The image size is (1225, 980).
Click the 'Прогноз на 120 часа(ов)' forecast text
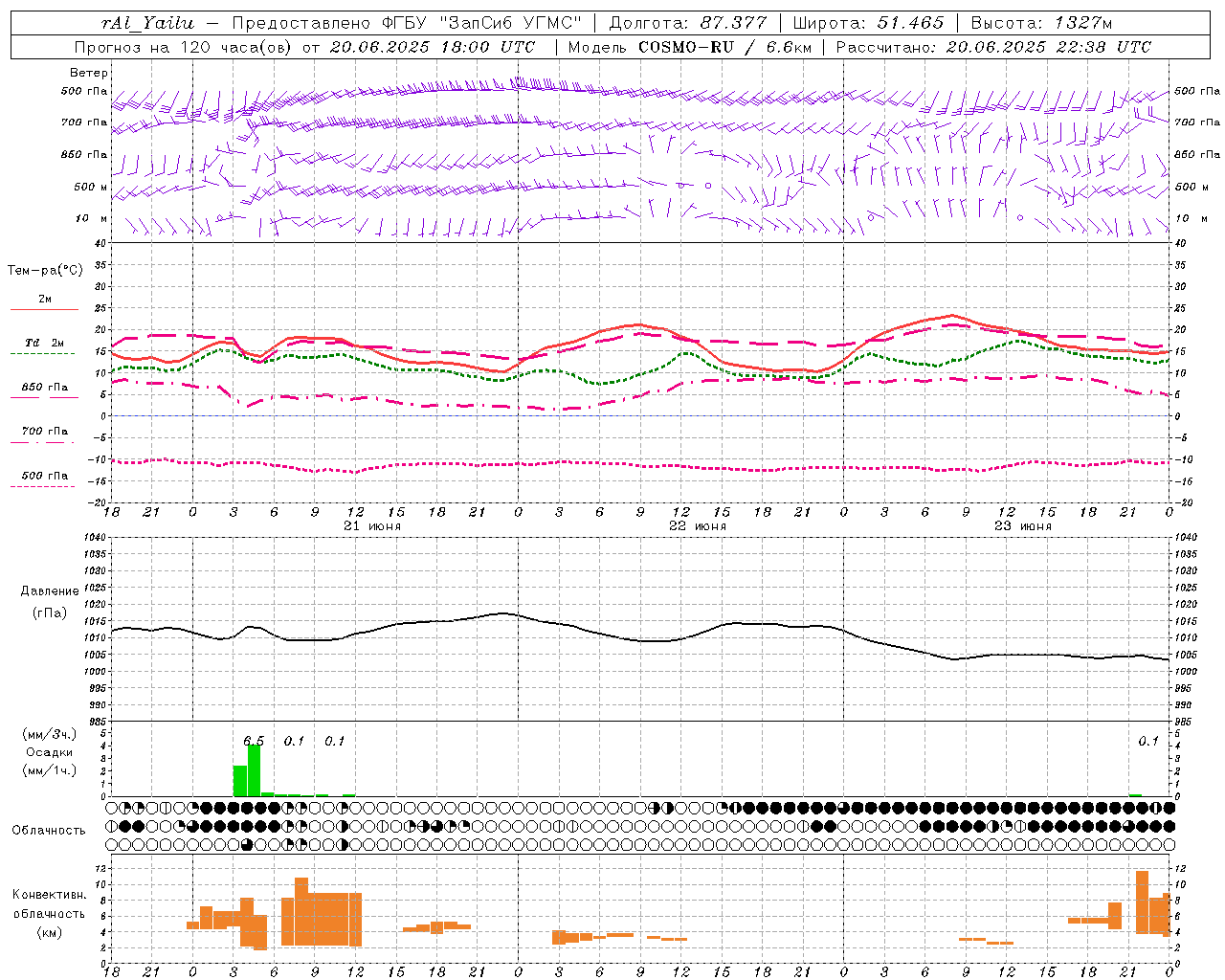pyautogui.click(x=184, y=47)
